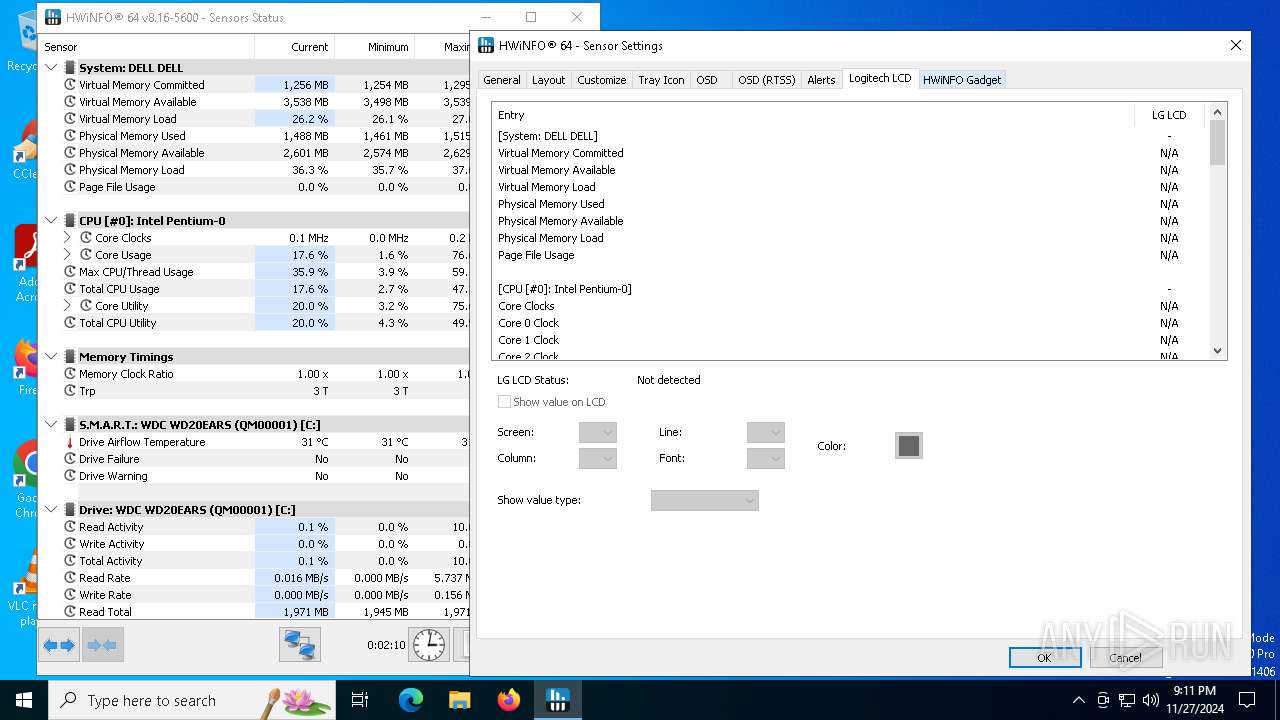1280x720 pixels.
Task: Click the clock reset timer icon
Action: [x=429, y=645]
